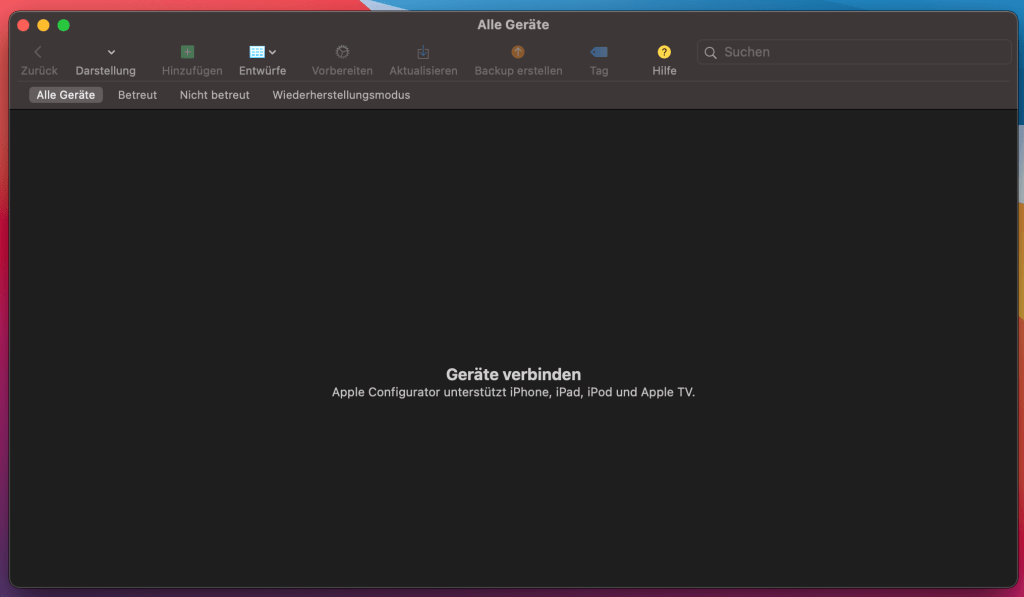Open Hilfe with the question mark icon

[x=664, y=52]
